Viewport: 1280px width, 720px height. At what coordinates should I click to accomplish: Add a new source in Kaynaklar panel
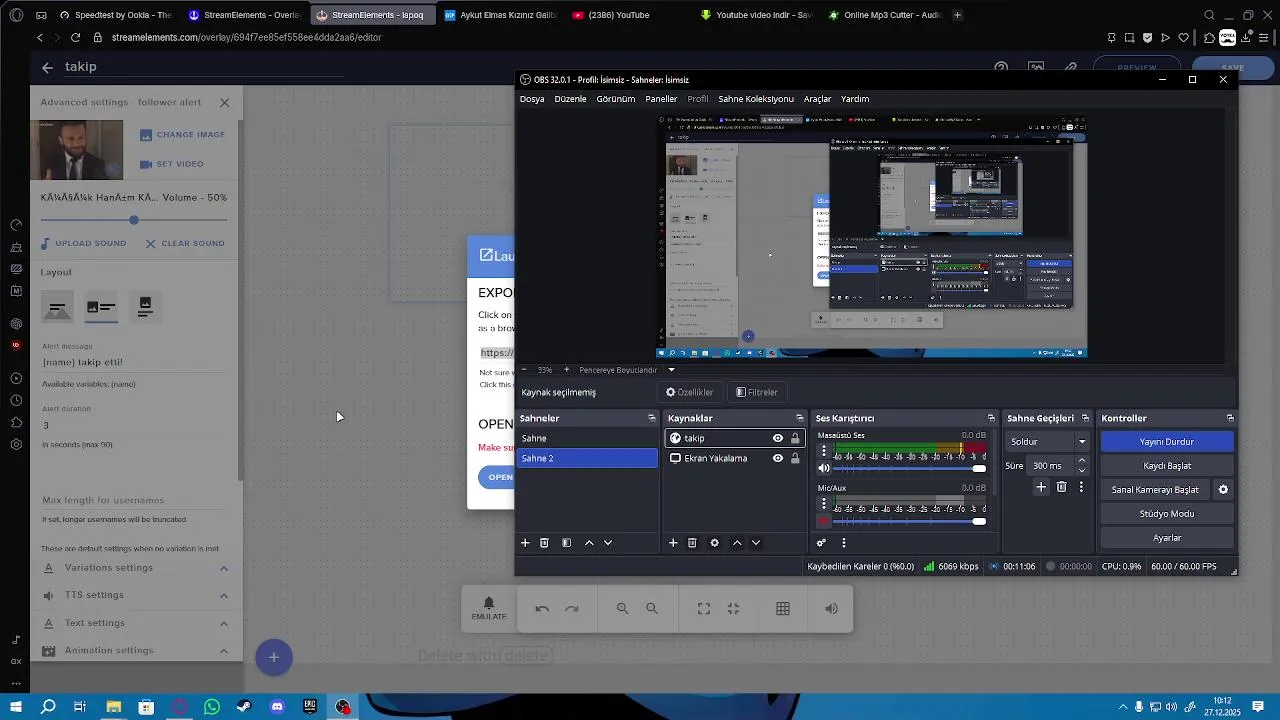point(673,543)
